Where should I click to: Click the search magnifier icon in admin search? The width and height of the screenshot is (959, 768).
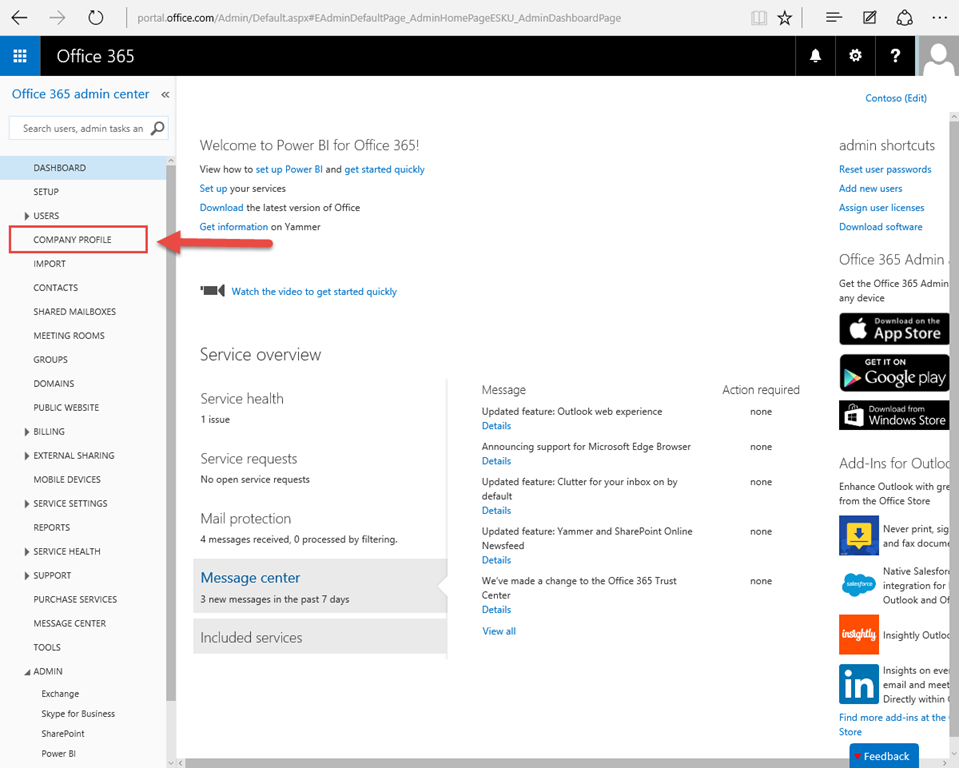pos(158,128)
